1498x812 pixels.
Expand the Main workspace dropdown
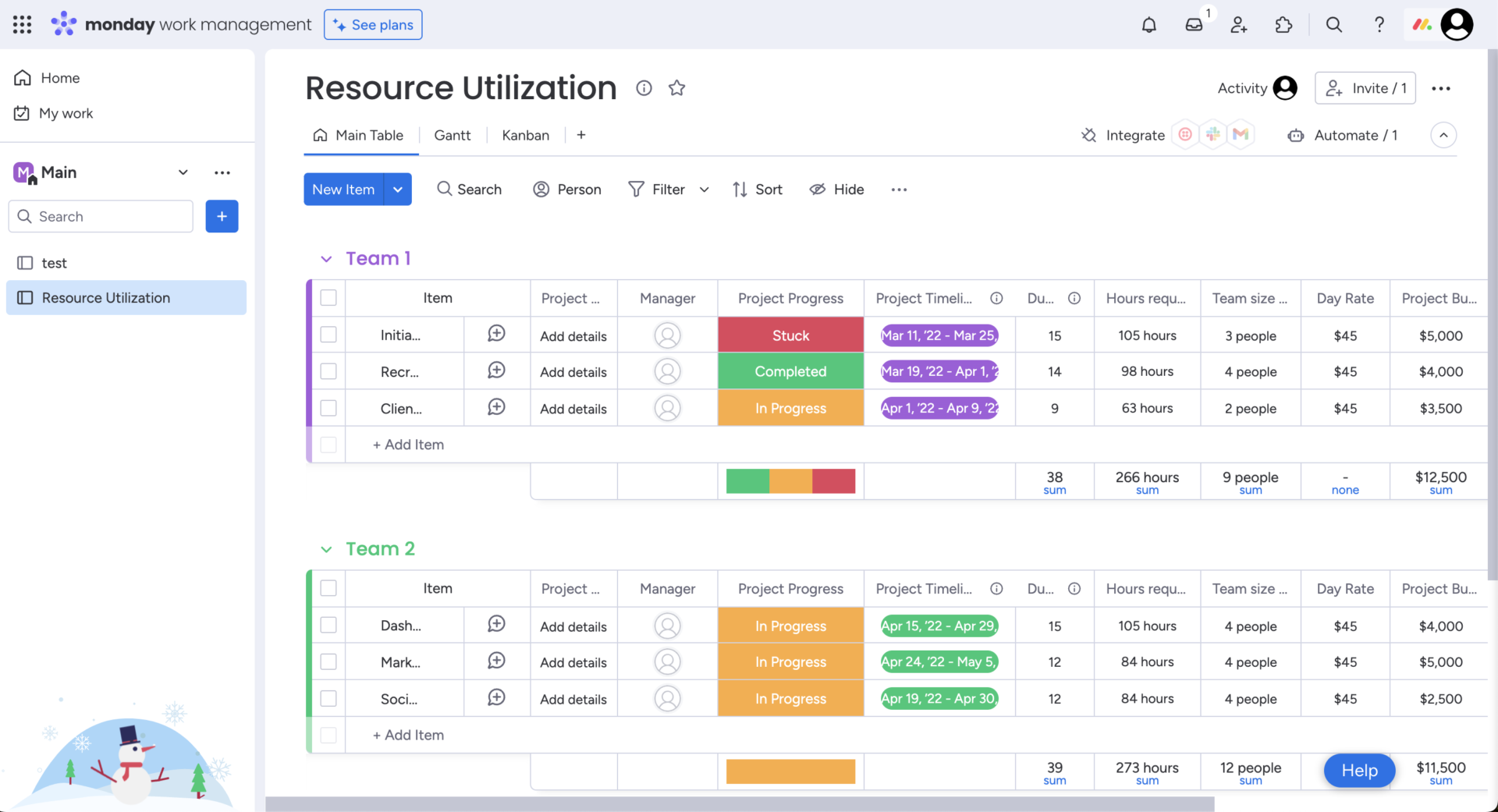183,172
